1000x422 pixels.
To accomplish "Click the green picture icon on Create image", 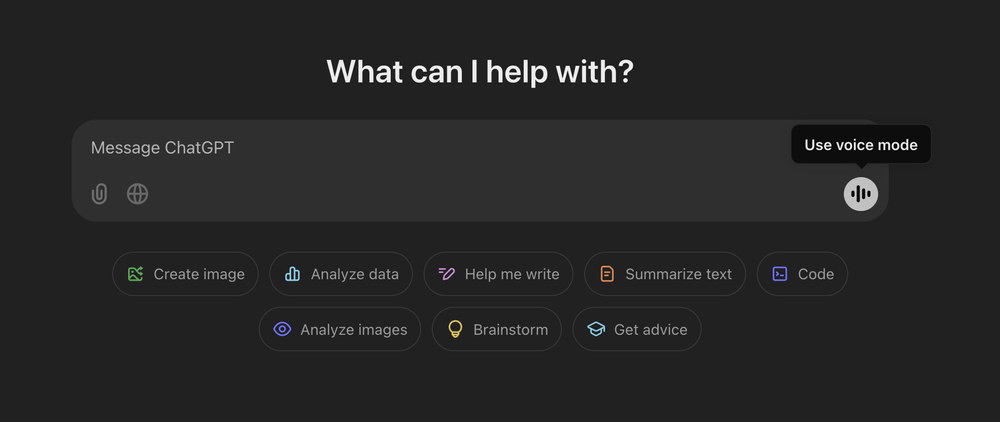I will 134,274.
